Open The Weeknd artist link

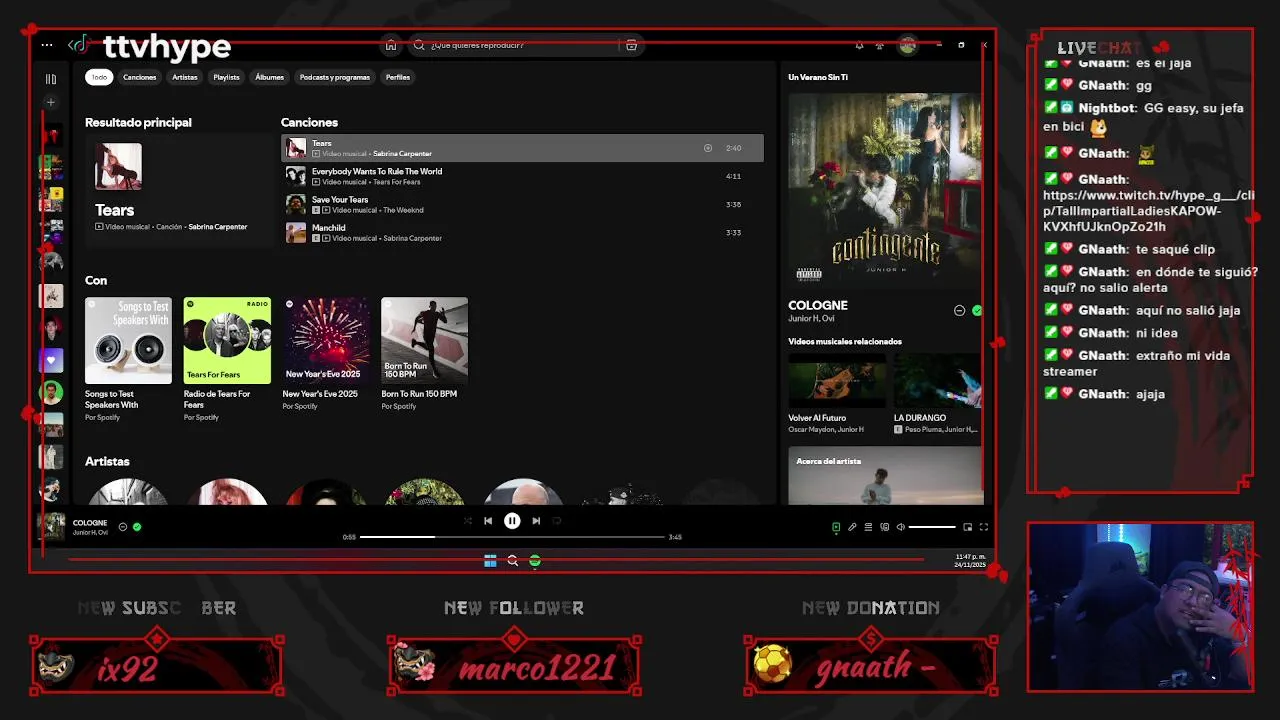404,210
